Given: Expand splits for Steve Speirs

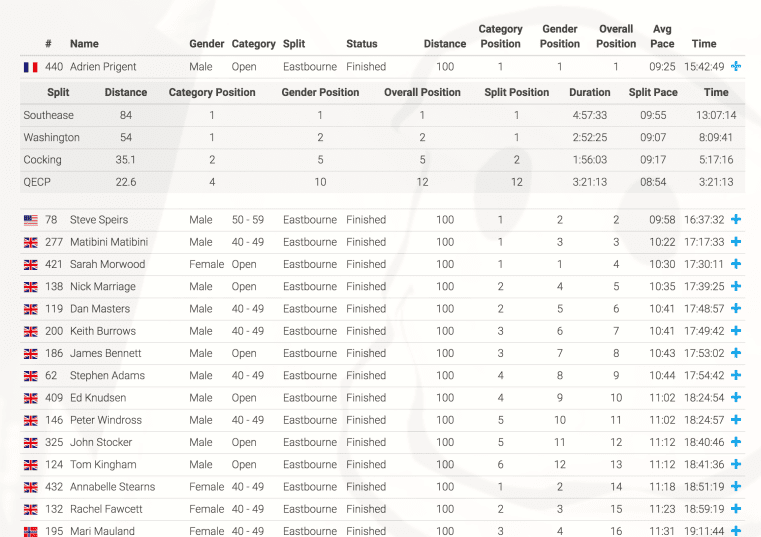Looking at the screenshot, I should coord(736,219).
